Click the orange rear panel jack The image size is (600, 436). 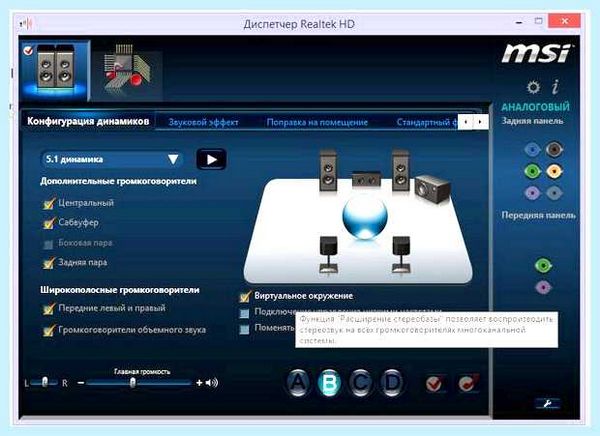[x=554, y=171]
